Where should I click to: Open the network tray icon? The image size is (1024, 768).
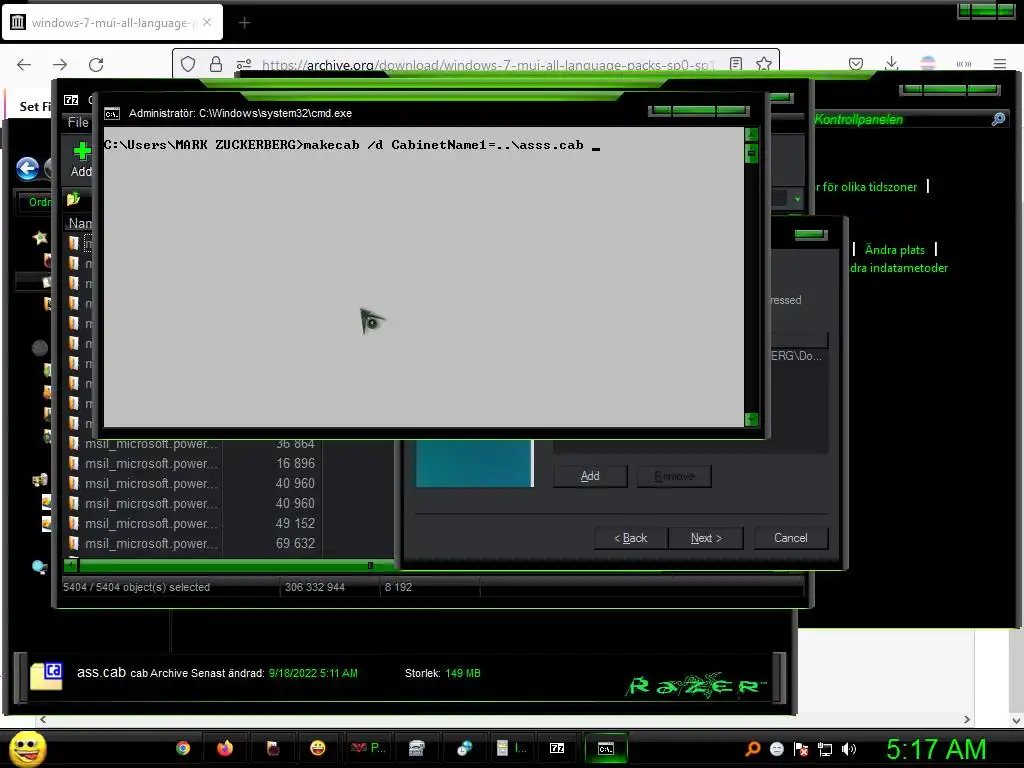(x=825, y=749)
